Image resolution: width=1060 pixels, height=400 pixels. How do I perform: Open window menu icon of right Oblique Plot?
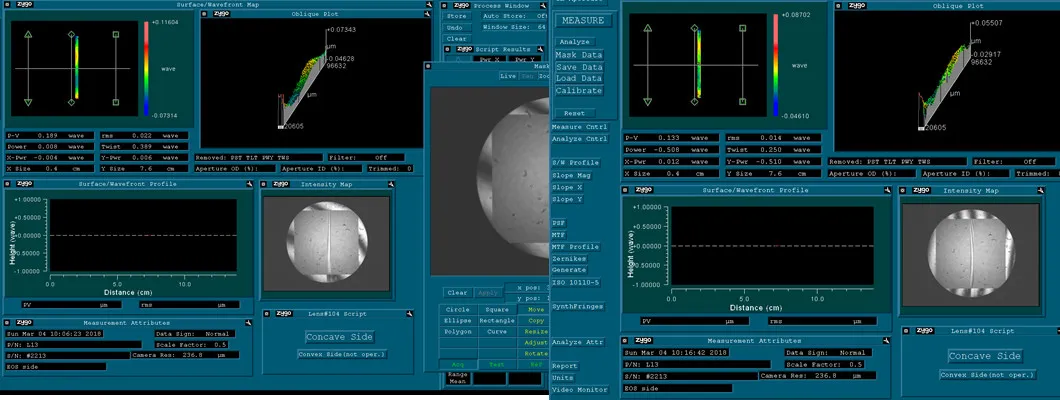[840, 6]
